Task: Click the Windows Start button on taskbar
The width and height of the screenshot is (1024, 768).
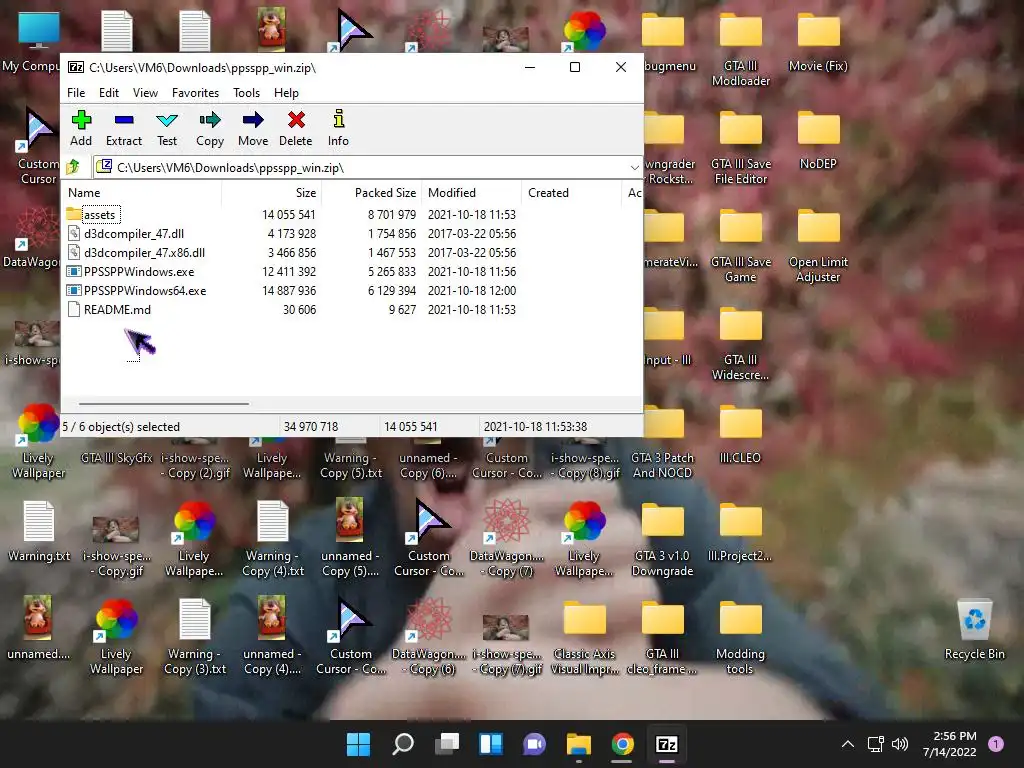Action: pos(358,744)
